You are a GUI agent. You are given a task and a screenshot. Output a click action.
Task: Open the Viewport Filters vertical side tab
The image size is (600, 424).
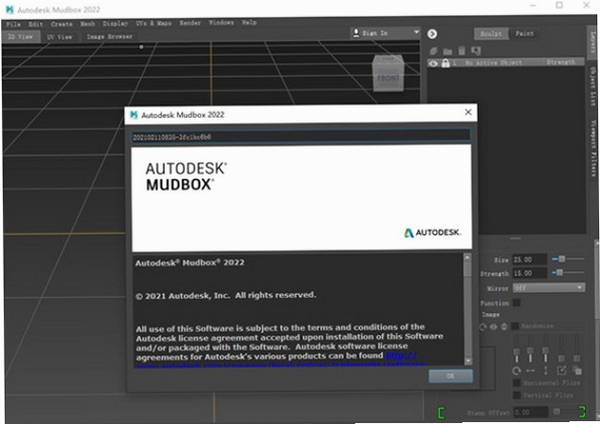coord(593,148)
